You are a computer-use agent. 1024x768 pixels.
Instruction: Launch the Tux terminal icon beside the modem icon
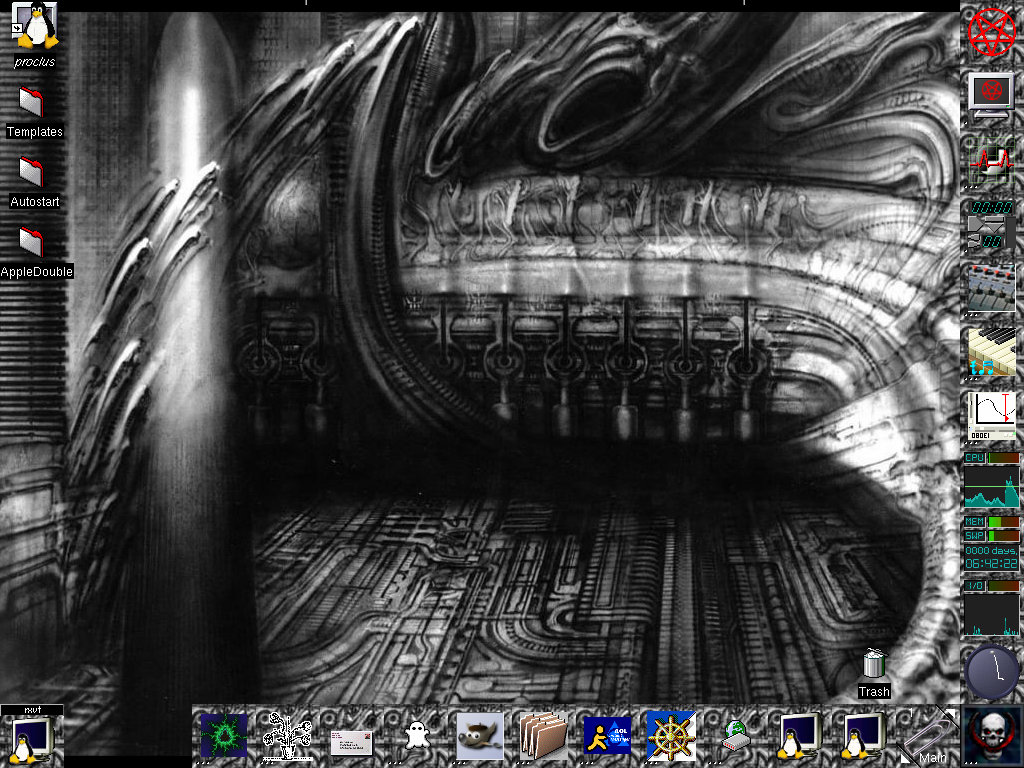[799, 736]
